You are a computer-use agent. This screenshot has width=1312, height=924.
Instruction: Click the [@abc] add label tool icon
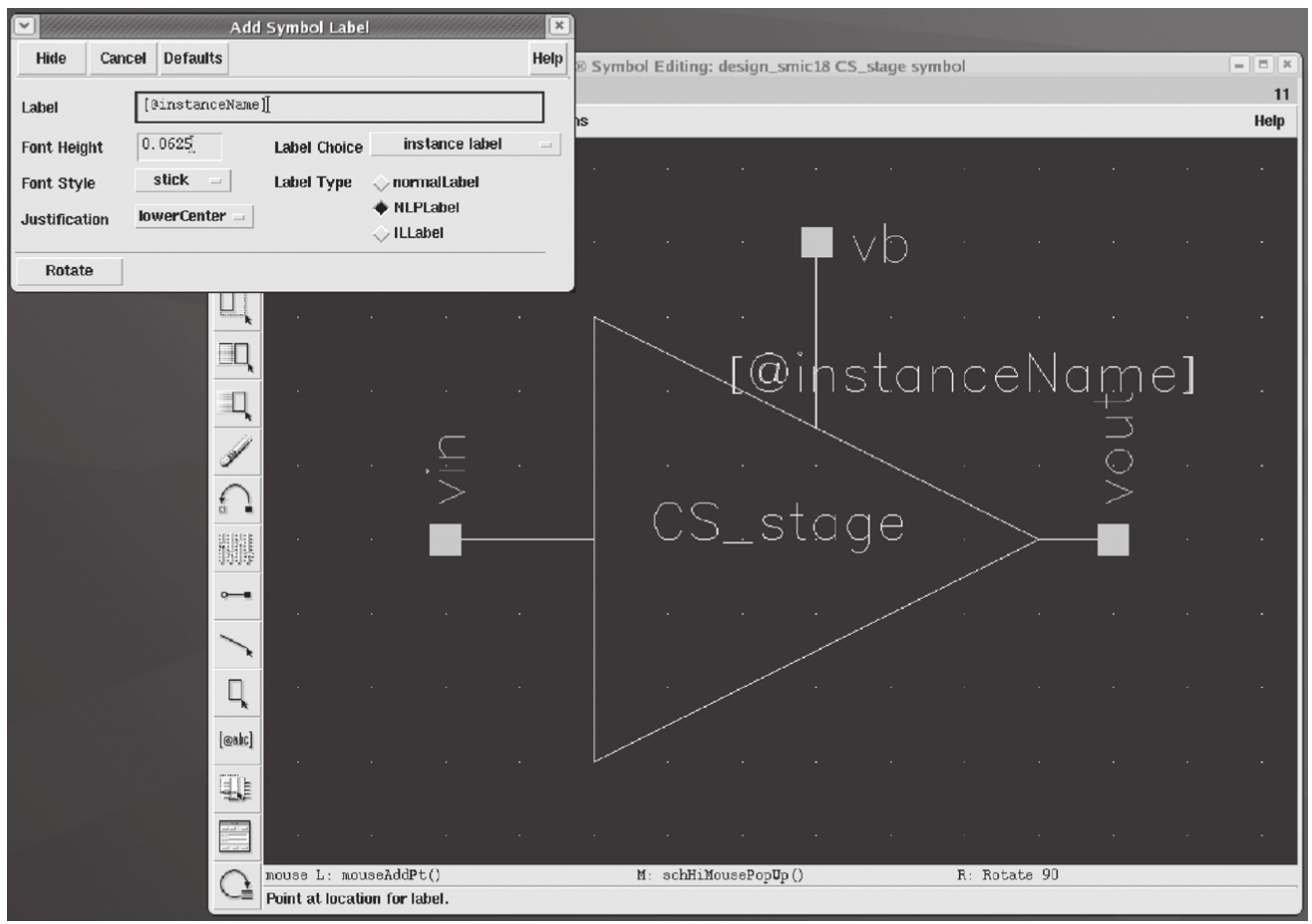[x=235, y=741]
